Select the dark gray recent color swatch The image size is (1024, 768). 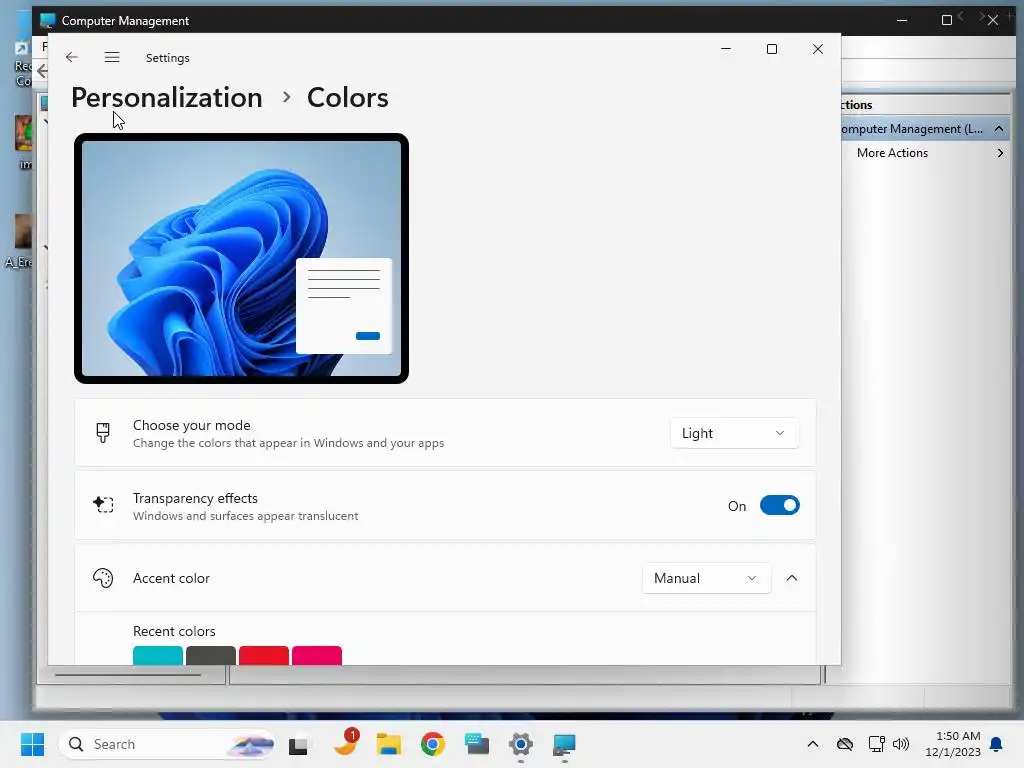coord(211,655)
